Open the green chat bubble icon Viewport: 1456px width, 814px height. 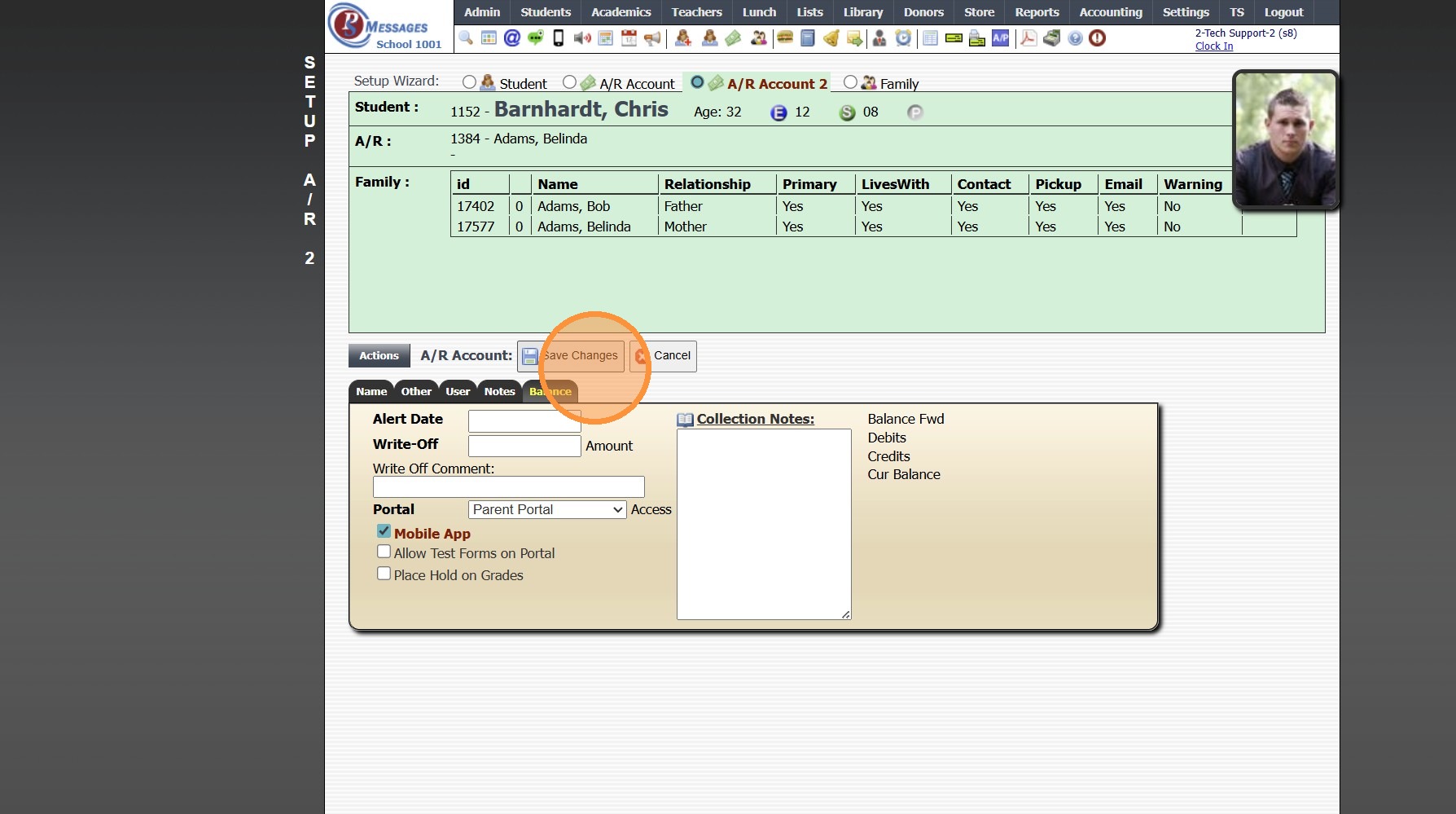(536, 37)
